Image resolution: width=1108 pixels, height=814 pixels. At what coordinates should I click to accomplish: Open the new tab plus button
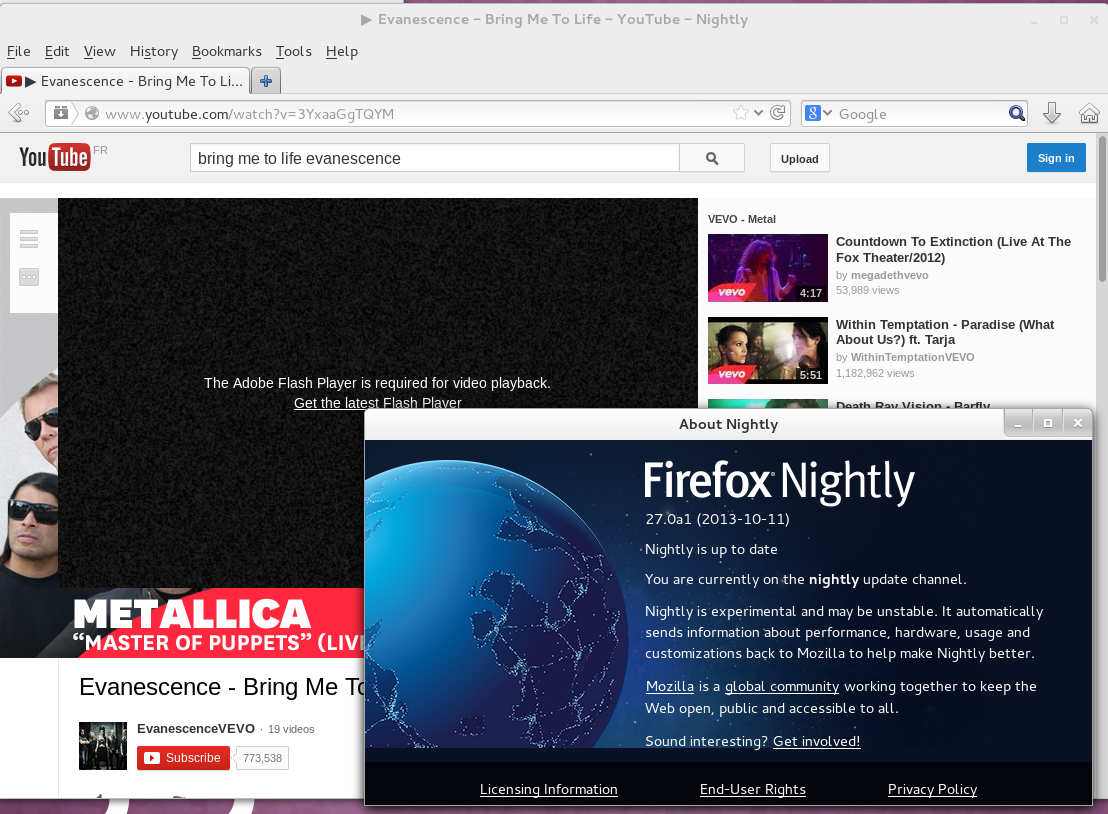(x=266, y=81)
